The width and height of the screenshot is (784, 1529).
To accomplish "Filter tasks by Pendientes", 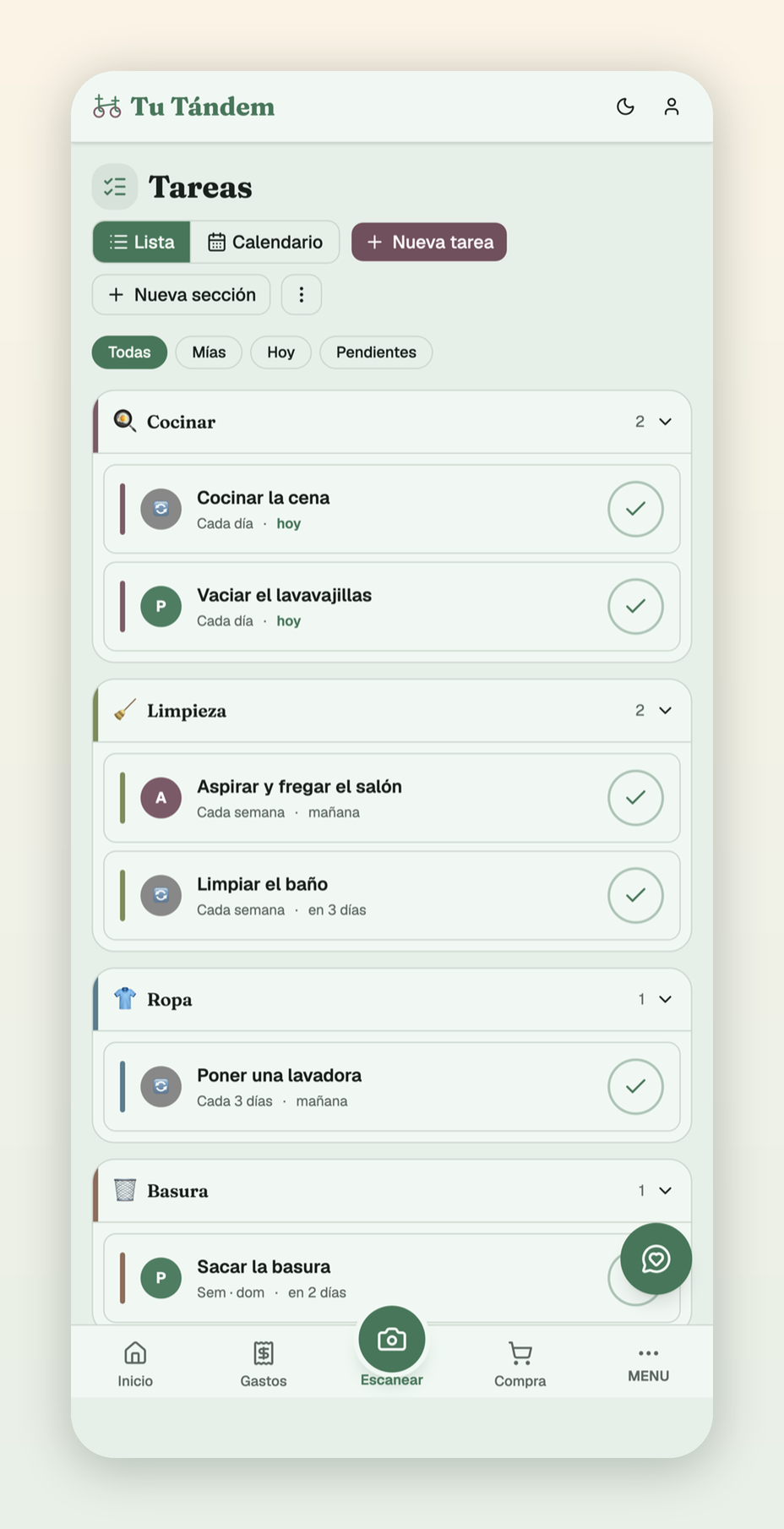I will pos(376,352).
